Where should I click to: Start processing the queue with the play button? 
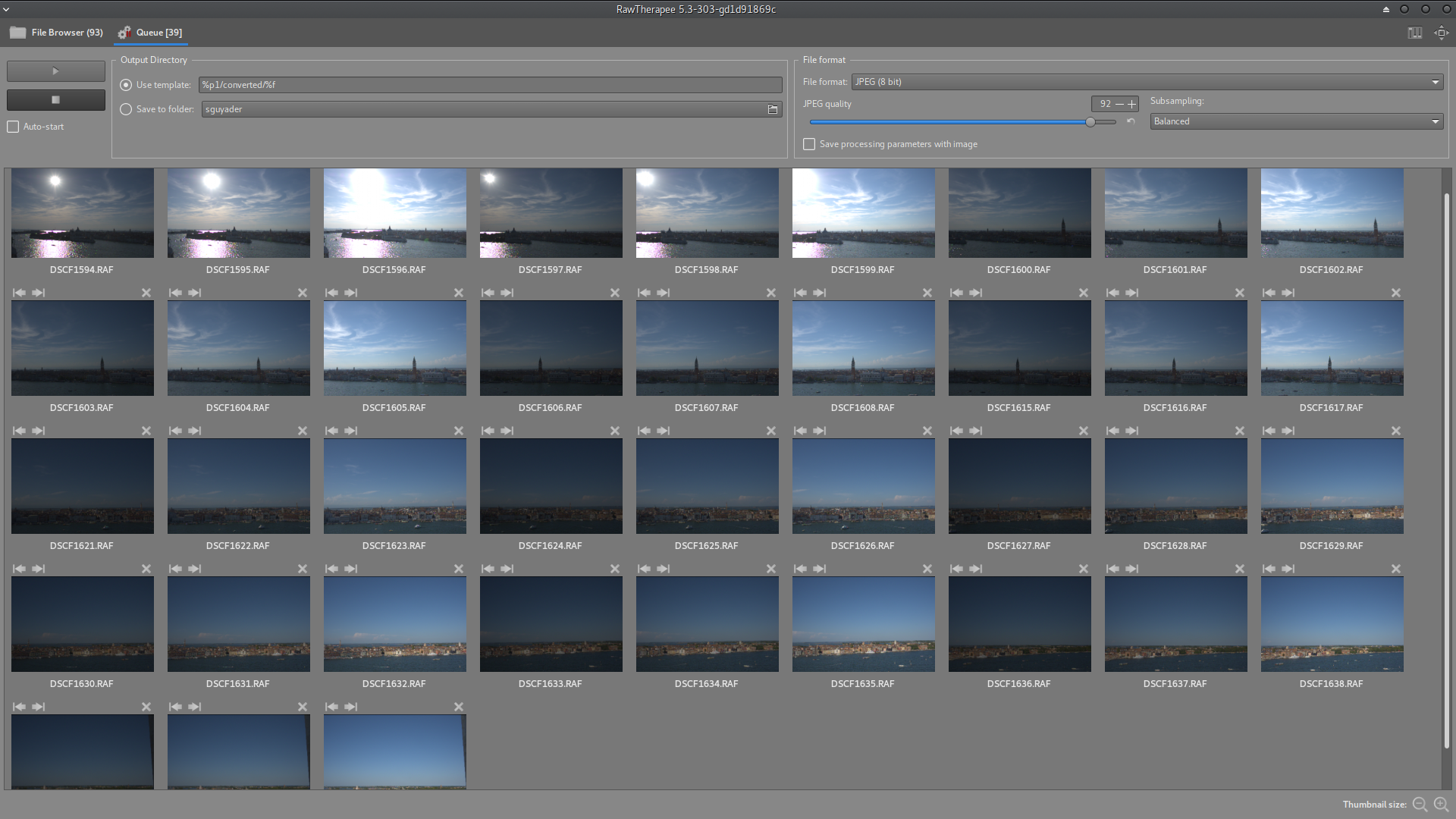[55, 71]
